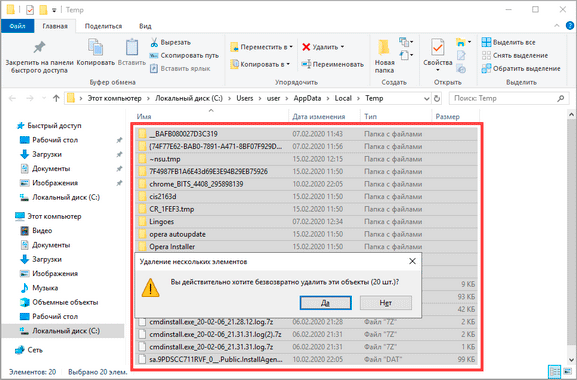Confirm deletion with the Да button

pos(325,303)
